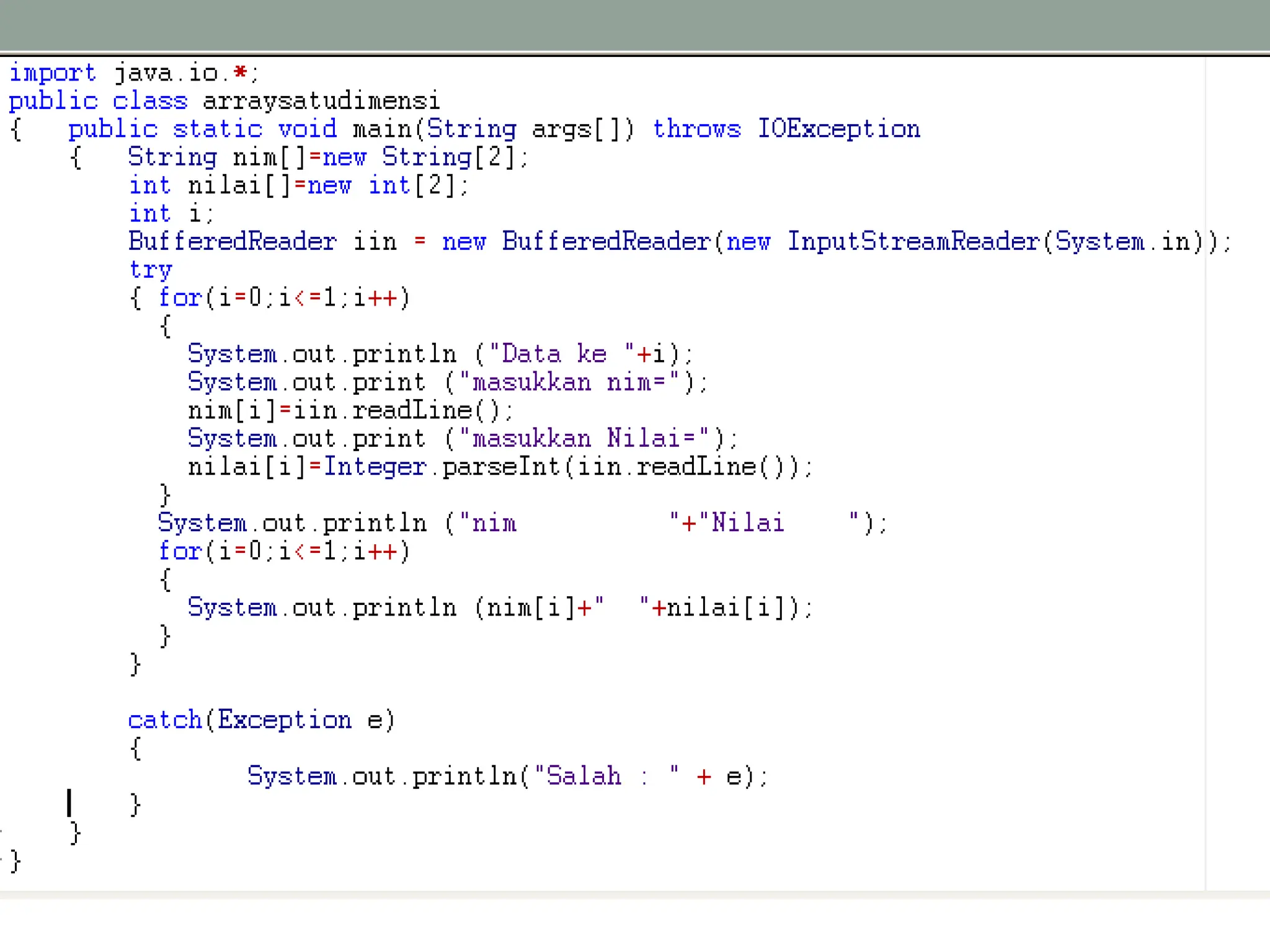Click the "masukkan Nilai=" string literal
Viewport: 1270px width, 952px height.
click(x=584, y=439)
